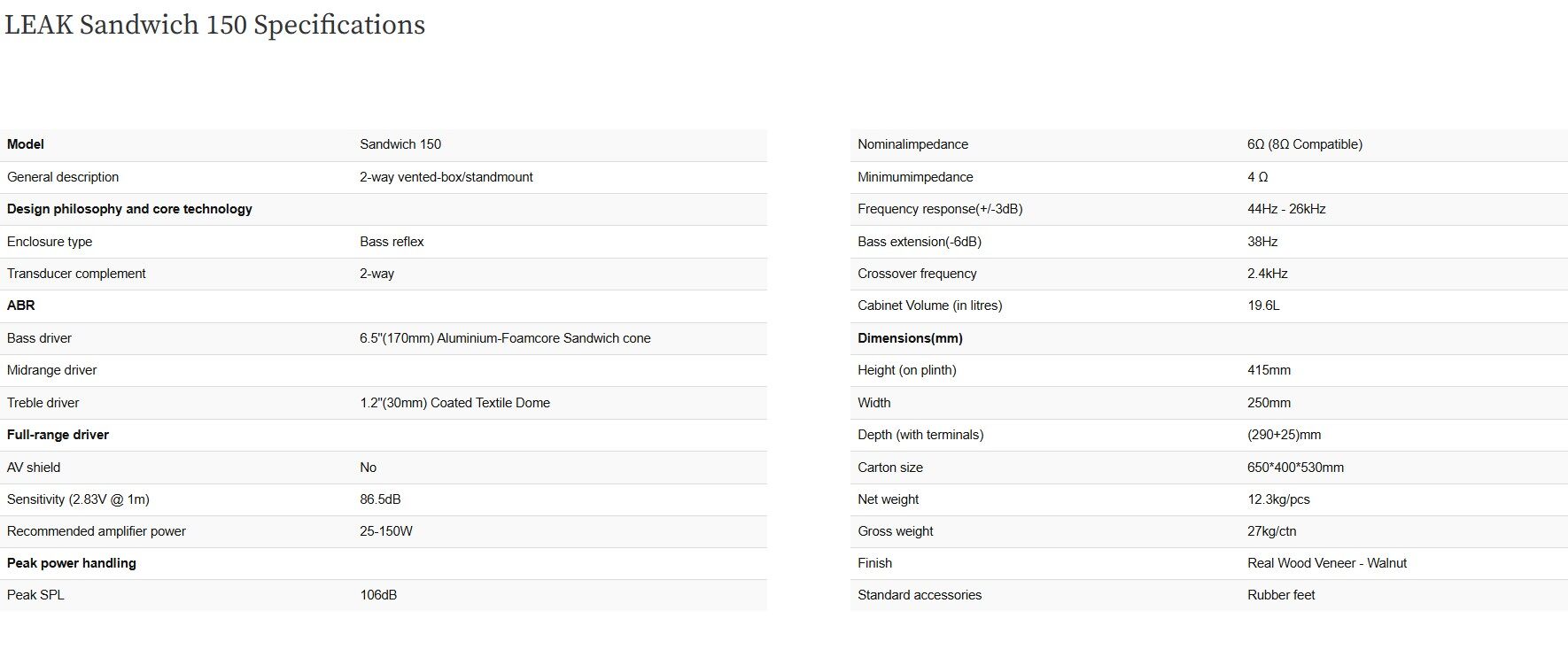Select the 650*400*530mm carton size value

1295,468
